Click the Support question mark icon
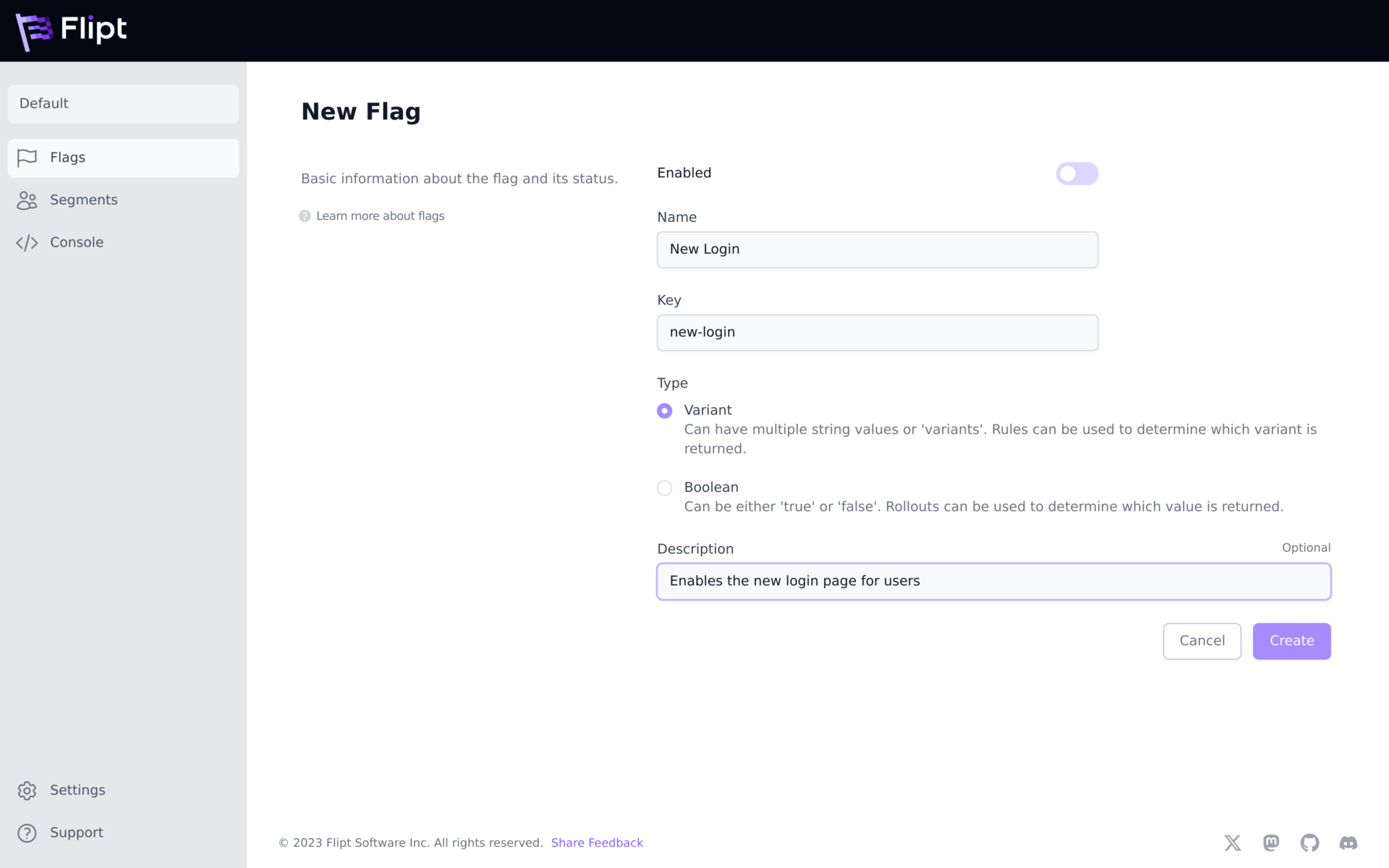This screenshot has width=1389, height=868. tap(27, 833)
